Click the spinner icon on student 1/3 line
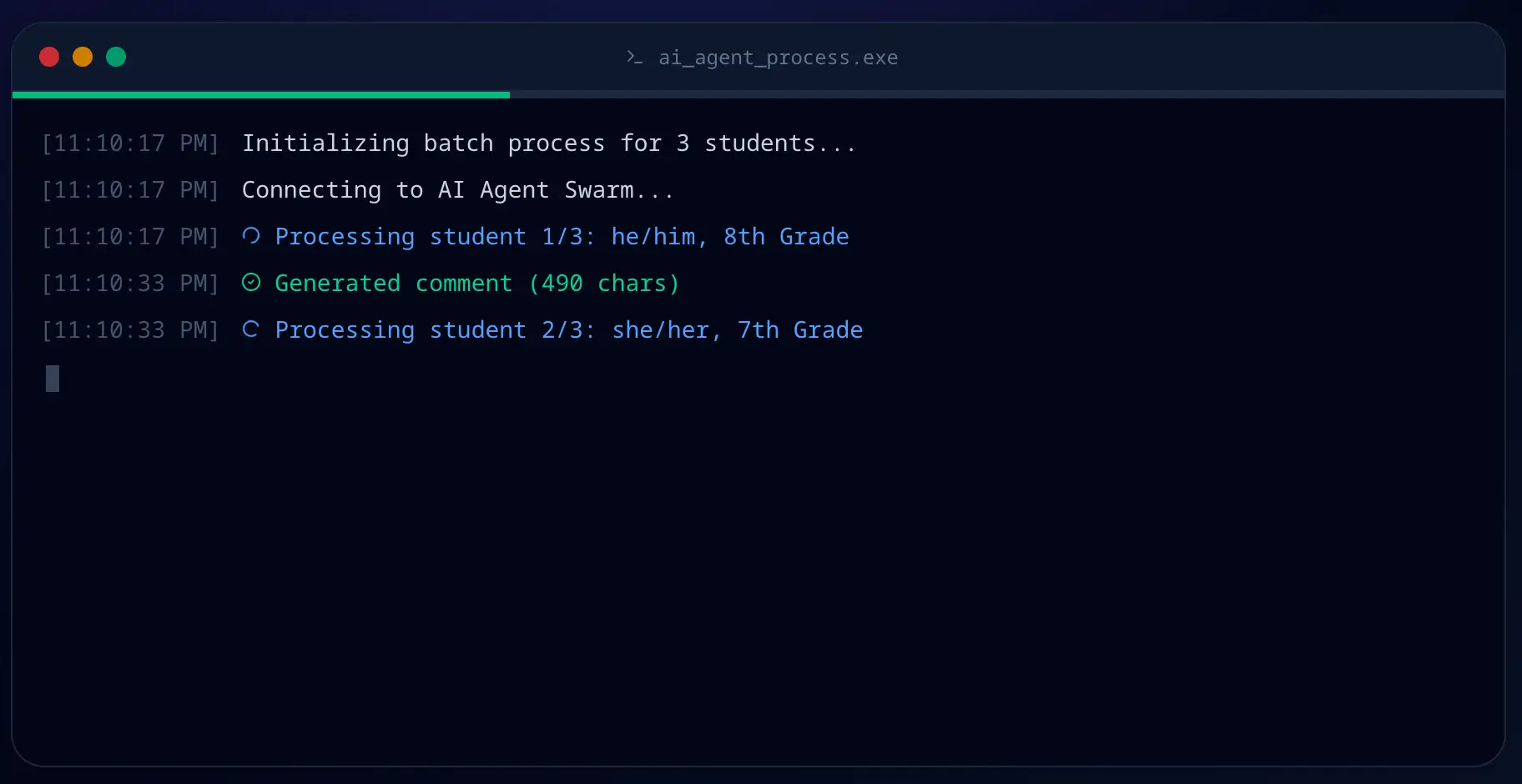The height and width of the screenshot is (784, 1522). (x=251, y=236)
